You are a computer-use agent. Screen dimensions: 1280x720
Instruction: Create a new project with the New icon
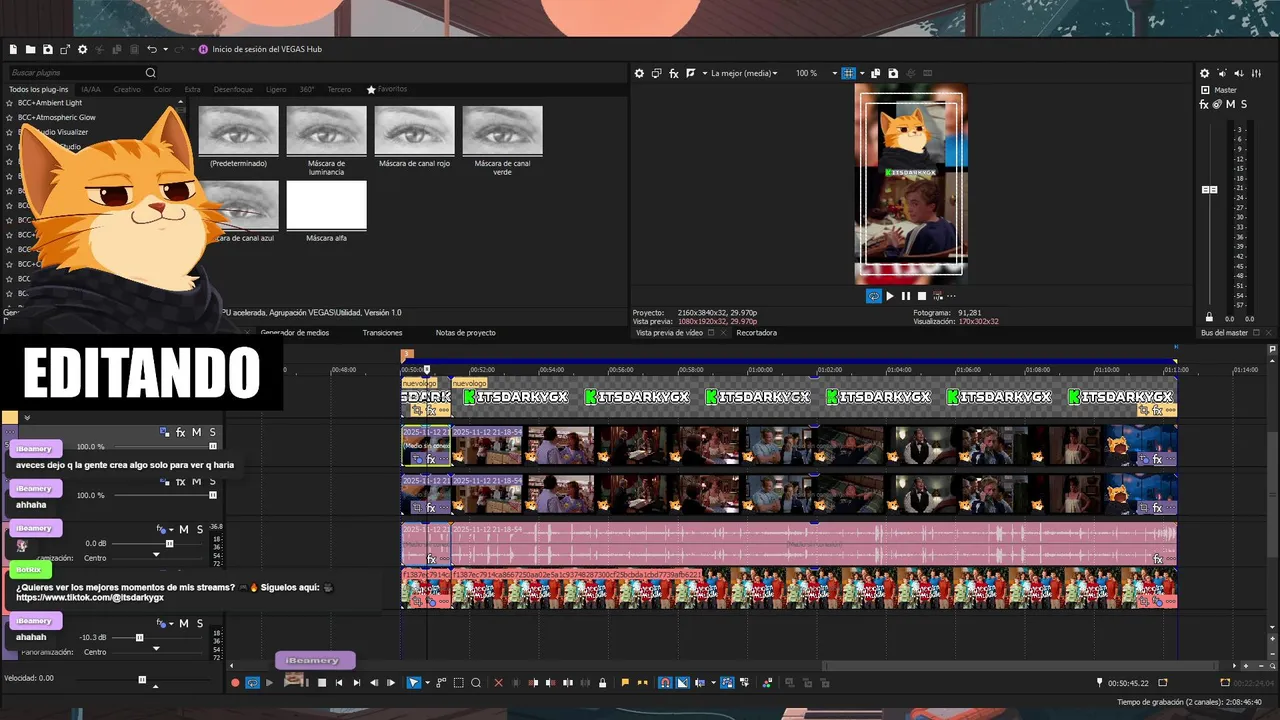pyautogui.click(x=14, y=49)
